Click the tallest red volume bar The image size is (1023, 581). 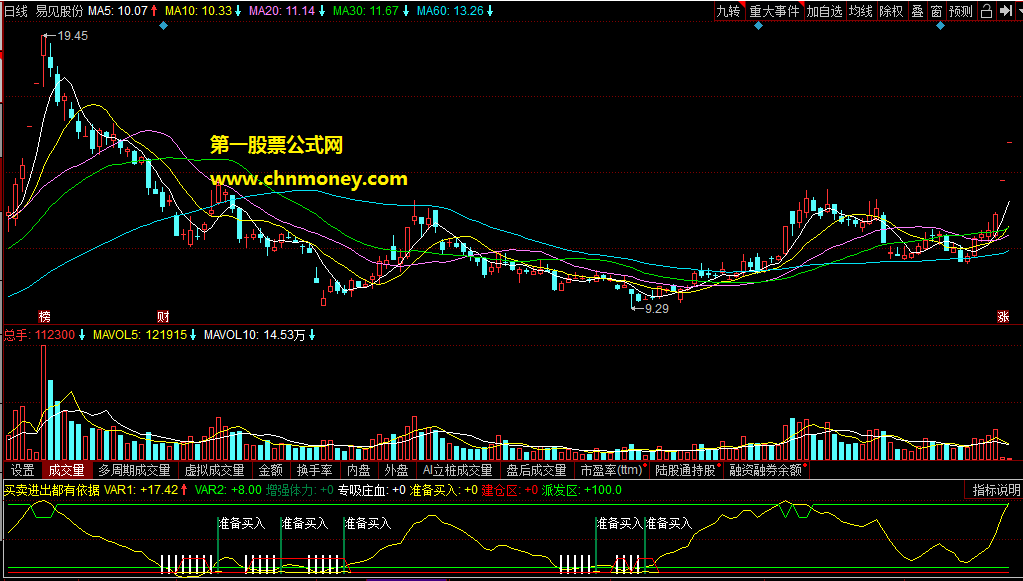click(44, 402)
